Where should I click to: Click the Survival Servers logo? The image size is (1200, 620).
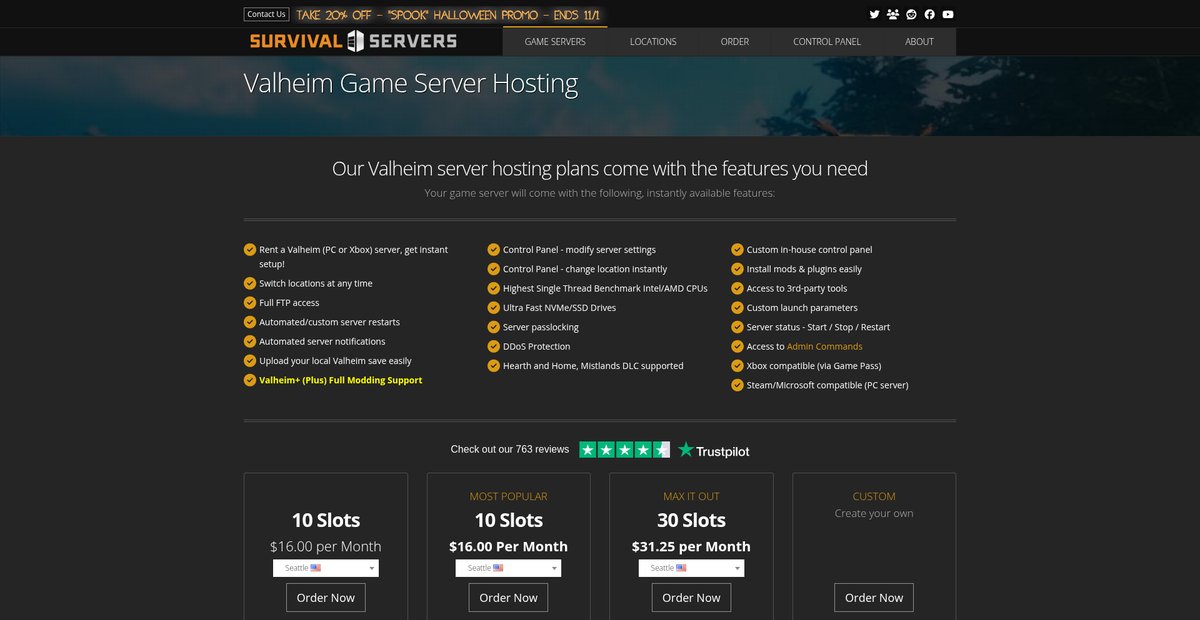point(353,41)
